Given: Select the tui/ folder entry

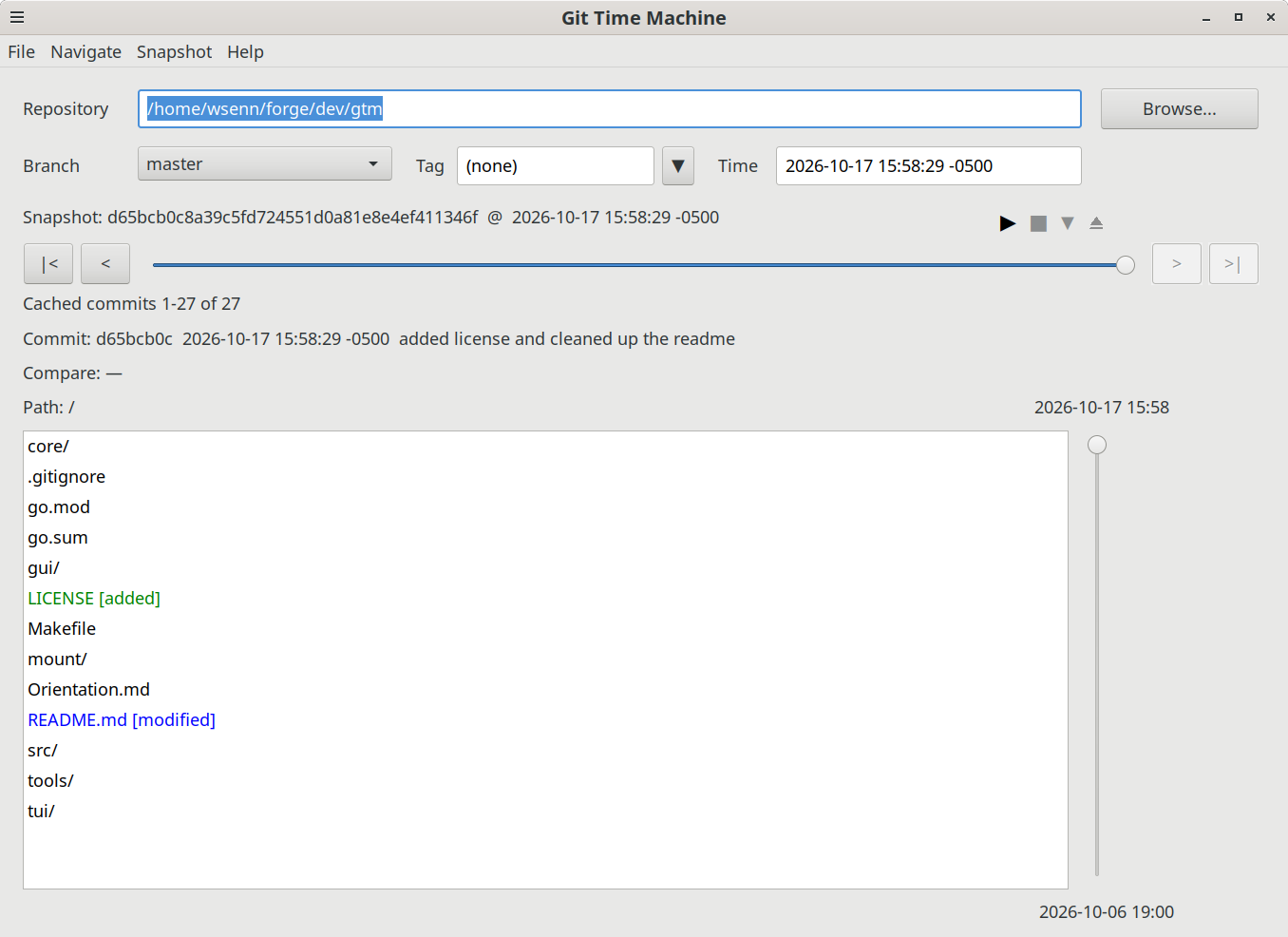Looking at the screenshot, I should point(545,812).
